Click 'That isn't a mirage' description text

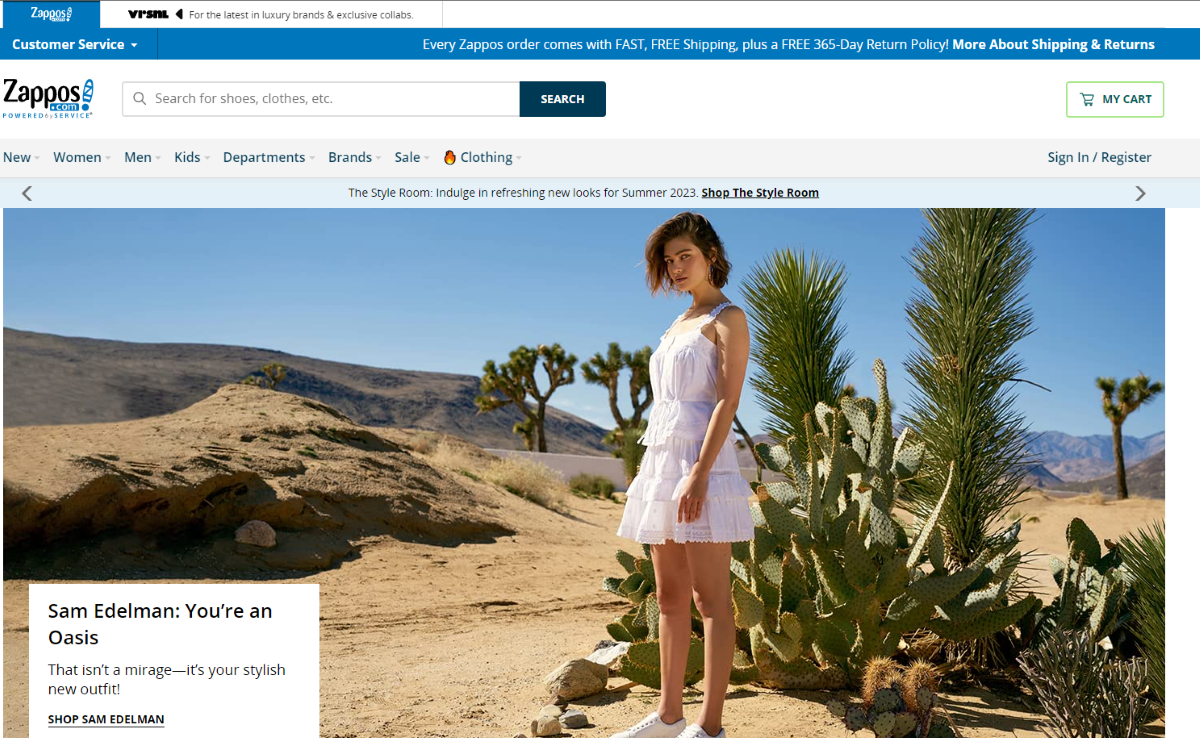[167, 679]
